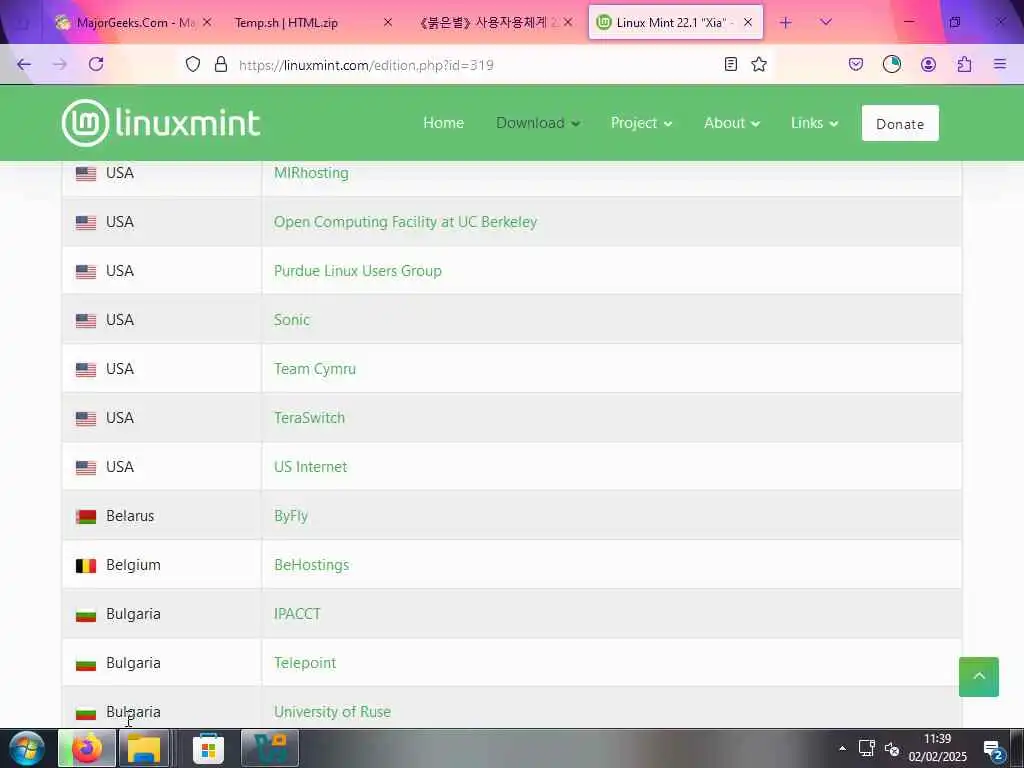Click the scroll-to-top green arrow button
Screen dimensions: 1024x768
[x=978, y=677]
